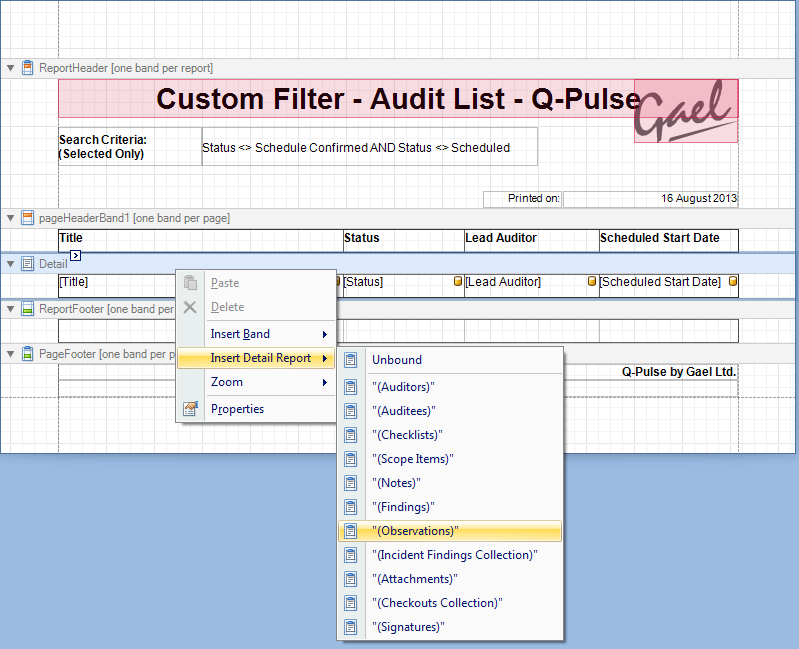The width and height of the screenshot is (799, 649).
Task: Select the Gael logo image
Action: (686, 111)
